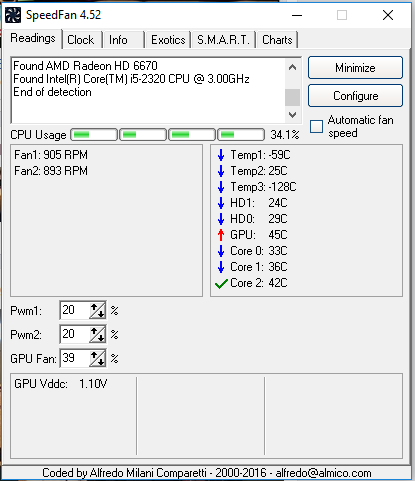Click the Core 1: 36C reading

click(259, 267)
